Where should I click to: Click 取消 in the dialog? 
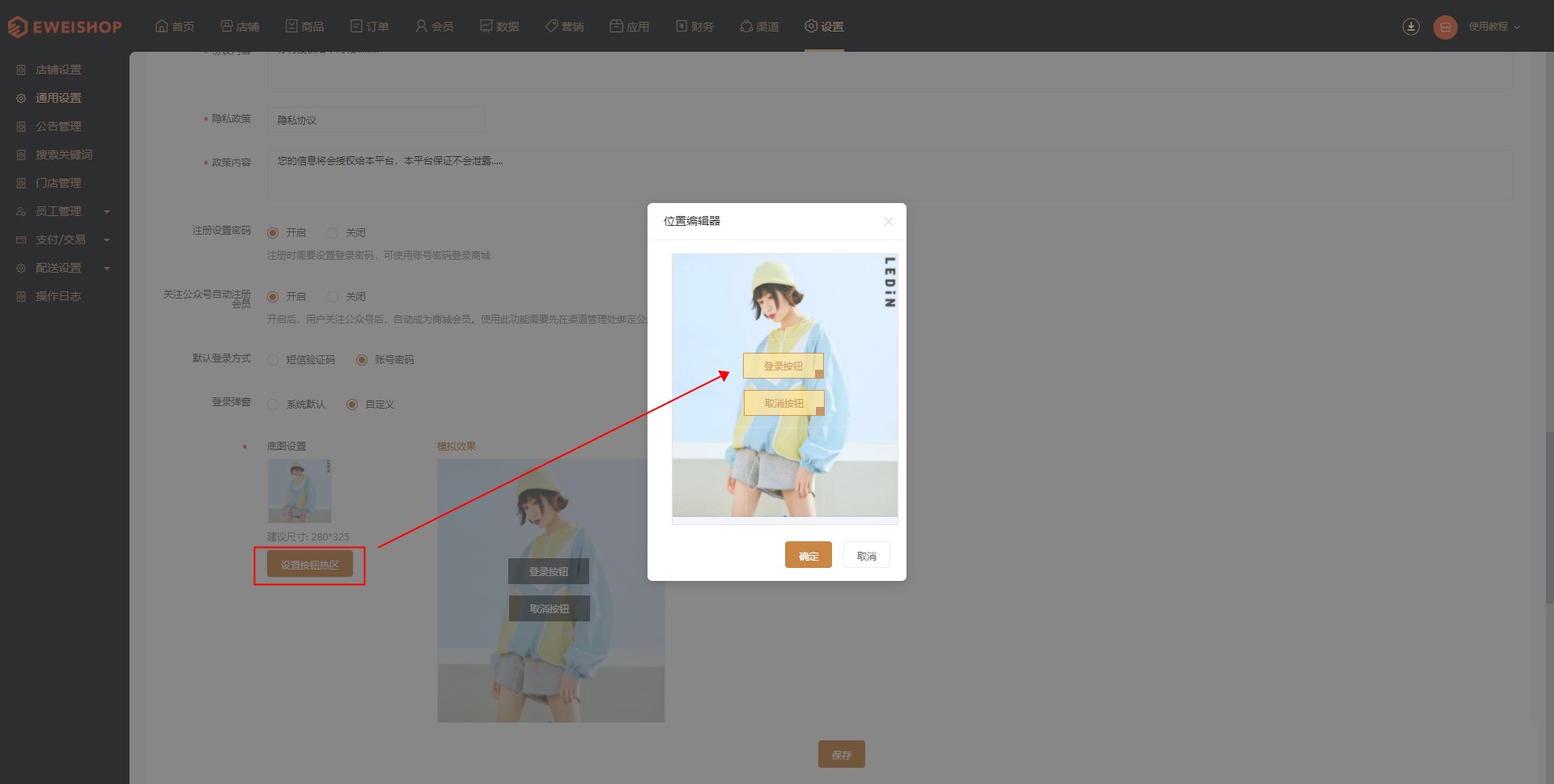866,555
